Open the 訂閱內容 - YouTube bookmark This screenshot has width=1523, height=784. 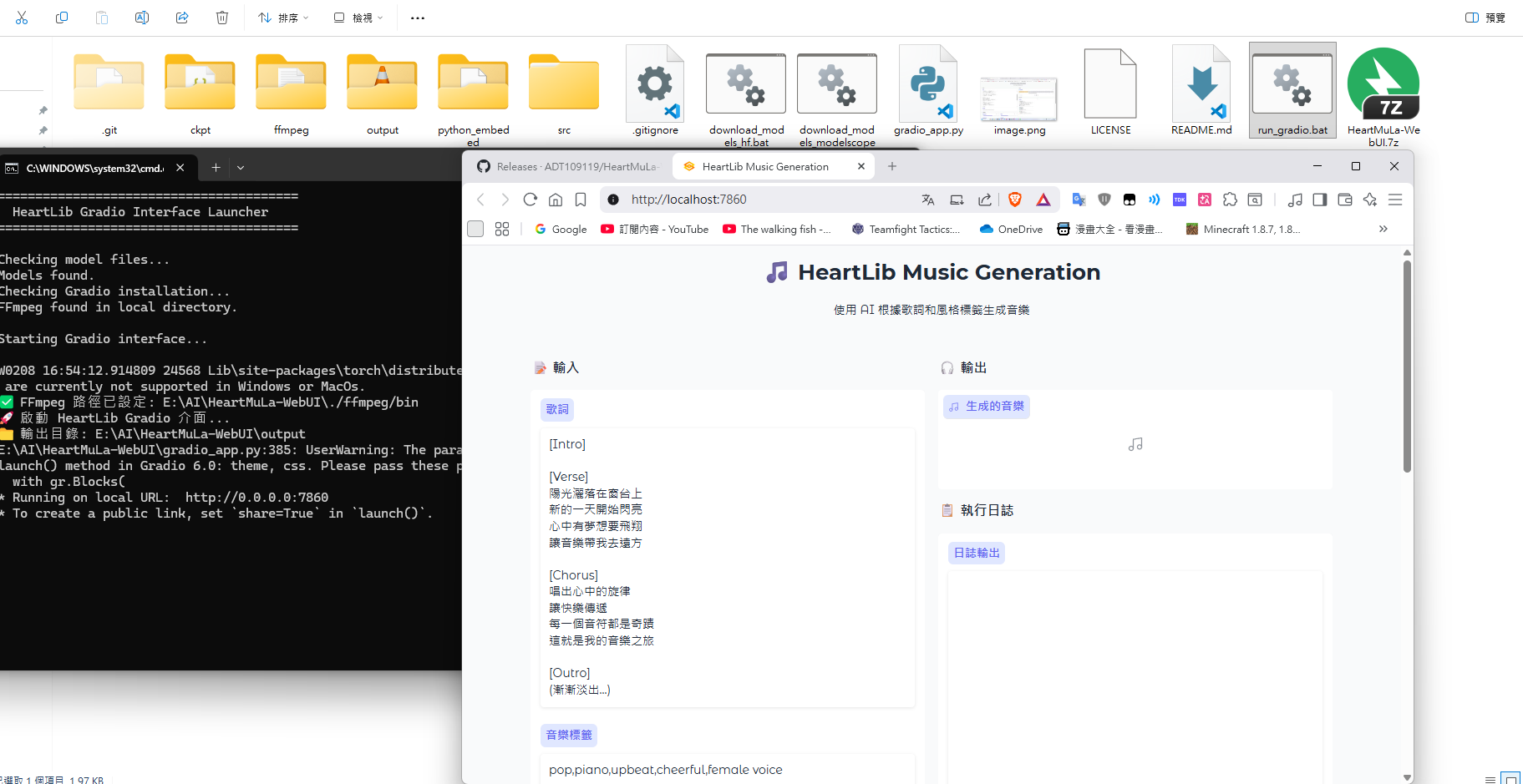tap(655, 229)
